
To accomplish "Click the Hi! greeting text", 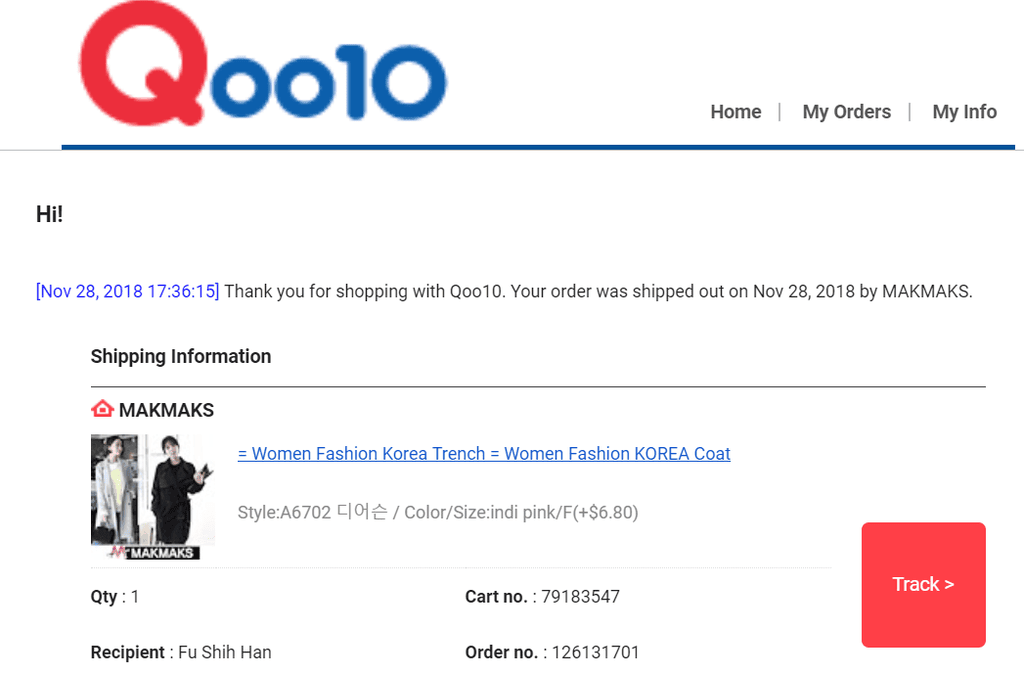I will pyautogui.click(x=49, y=214).
